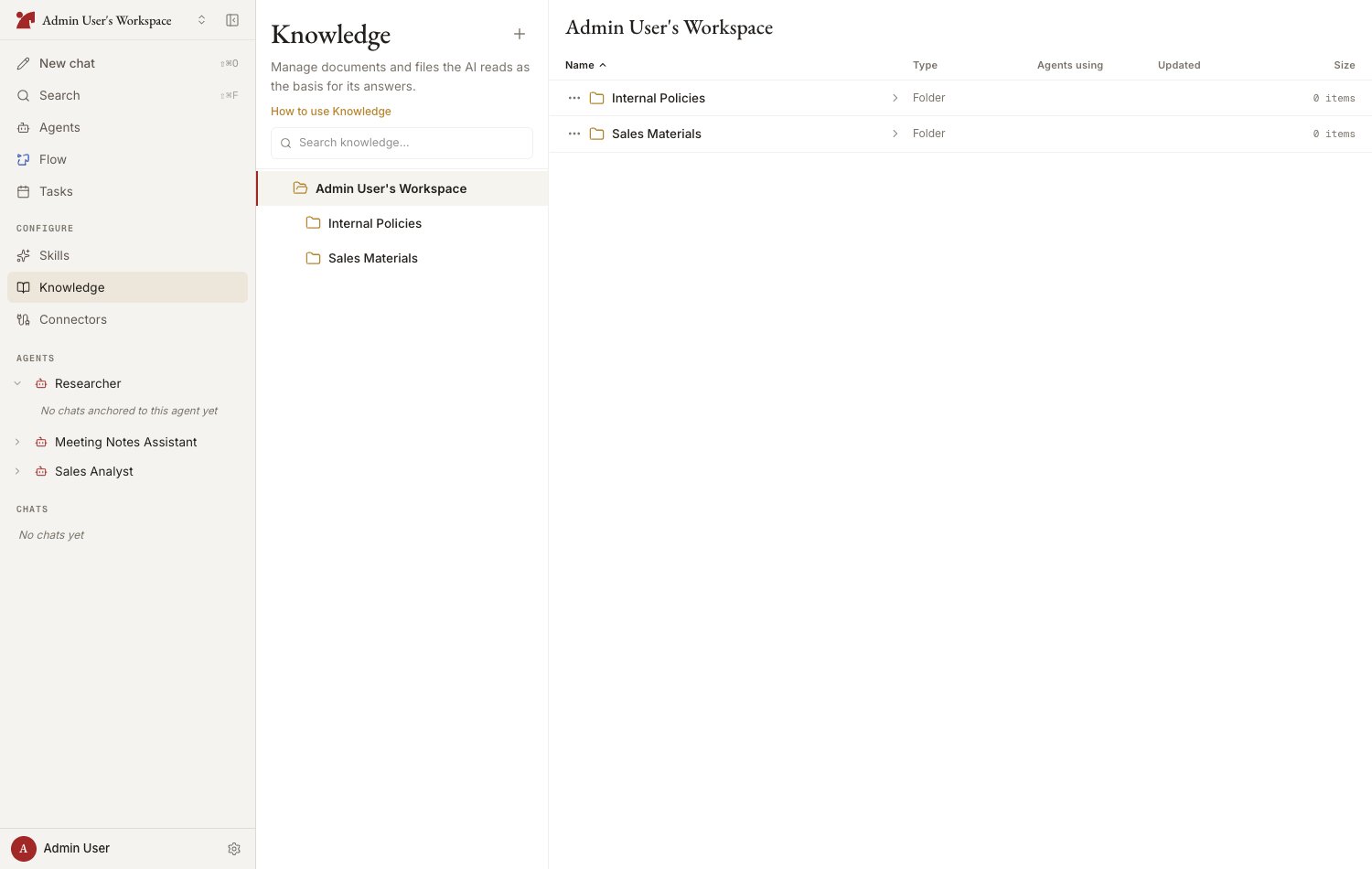Click the magnifier icon in Search knowledge

[286, 143]
